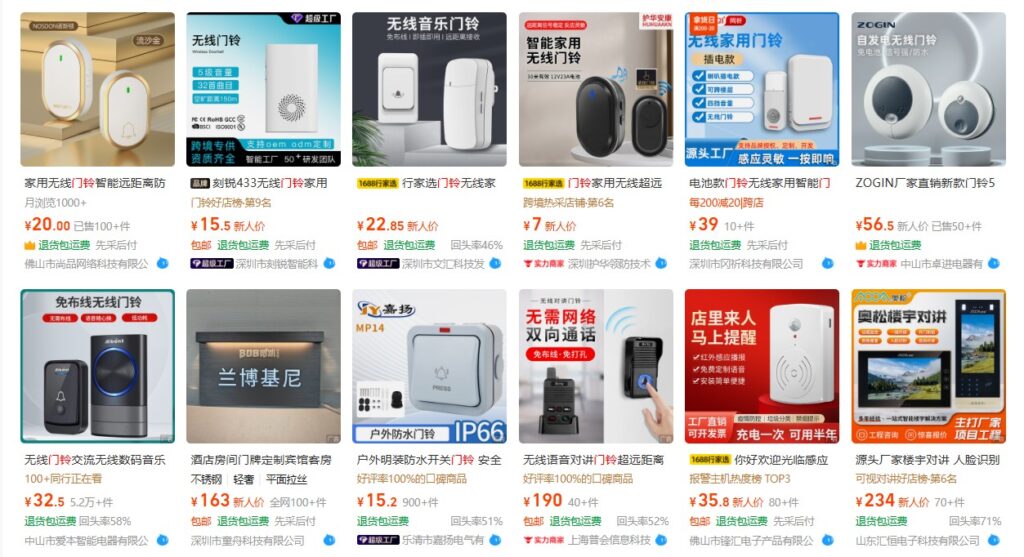Open the supplier link 深圳市冈祈科技有限公司
Viewport: 1024px width, 557px height.
click(746, 264)
